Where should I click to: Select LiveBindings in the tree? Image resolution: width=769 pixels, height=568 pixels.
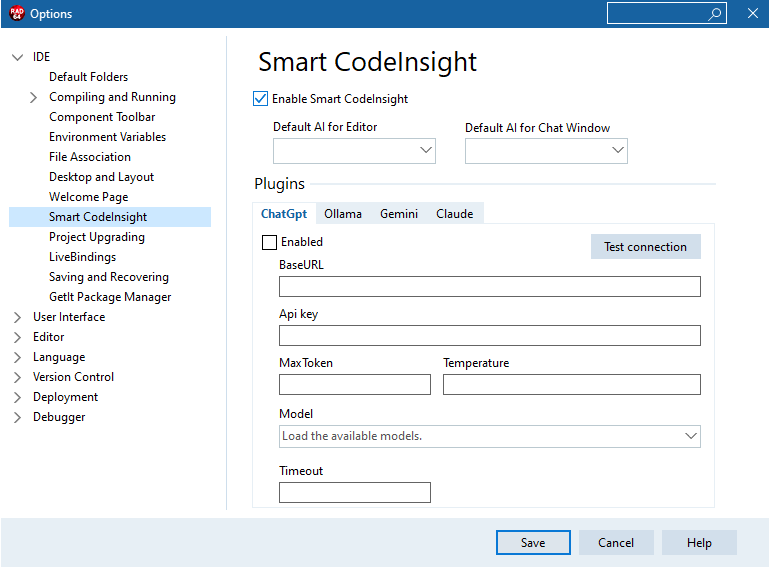(82, 257)
